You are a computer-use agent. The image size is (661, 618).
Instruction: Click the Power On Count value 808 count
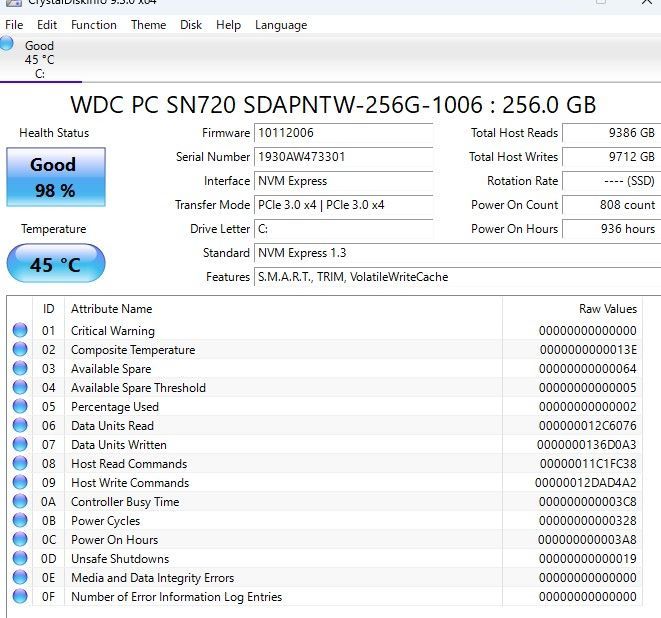pos(611,205)
